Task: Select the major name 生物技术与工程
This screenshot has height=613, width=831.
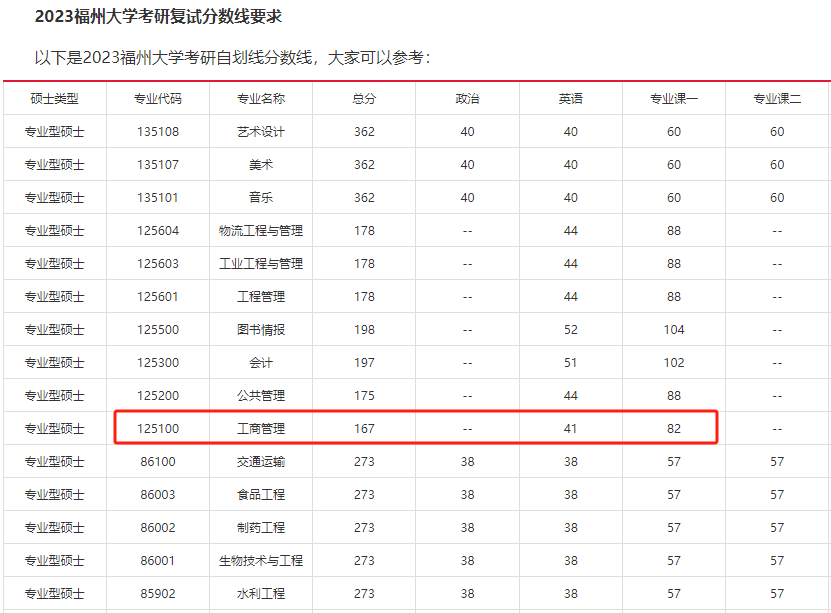Action: tap(261, 561)
